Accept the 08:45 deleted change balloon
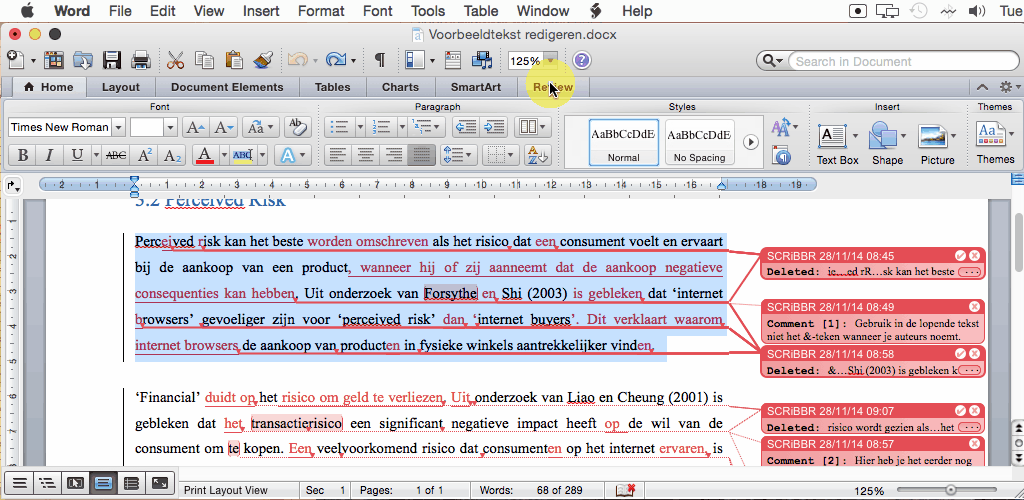The width and height of the screenshot is (1024, 500). point(960,256)
